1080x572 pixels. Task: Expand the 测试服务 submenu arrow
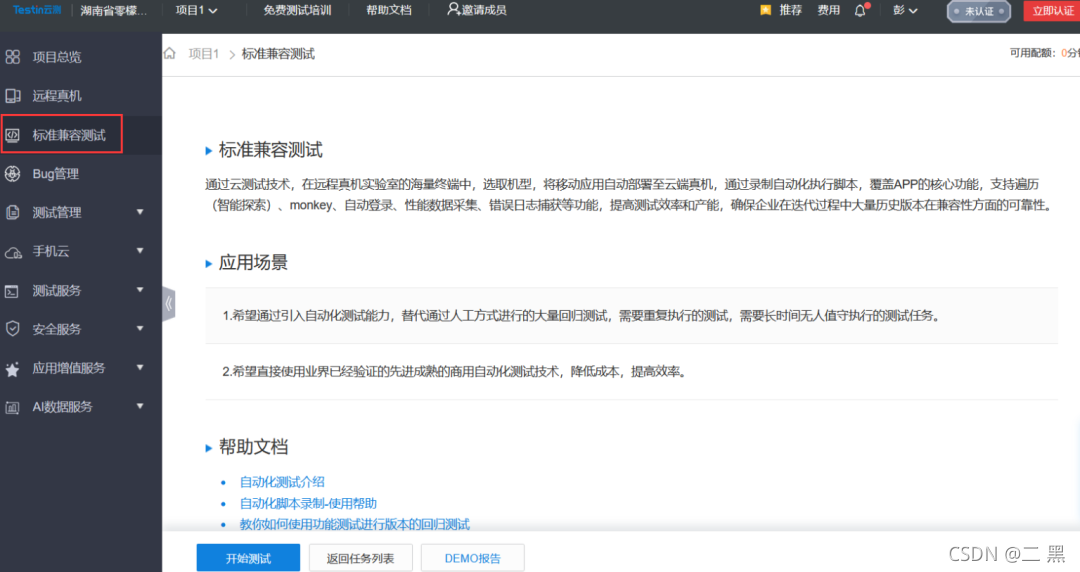[x=140, y=289]
